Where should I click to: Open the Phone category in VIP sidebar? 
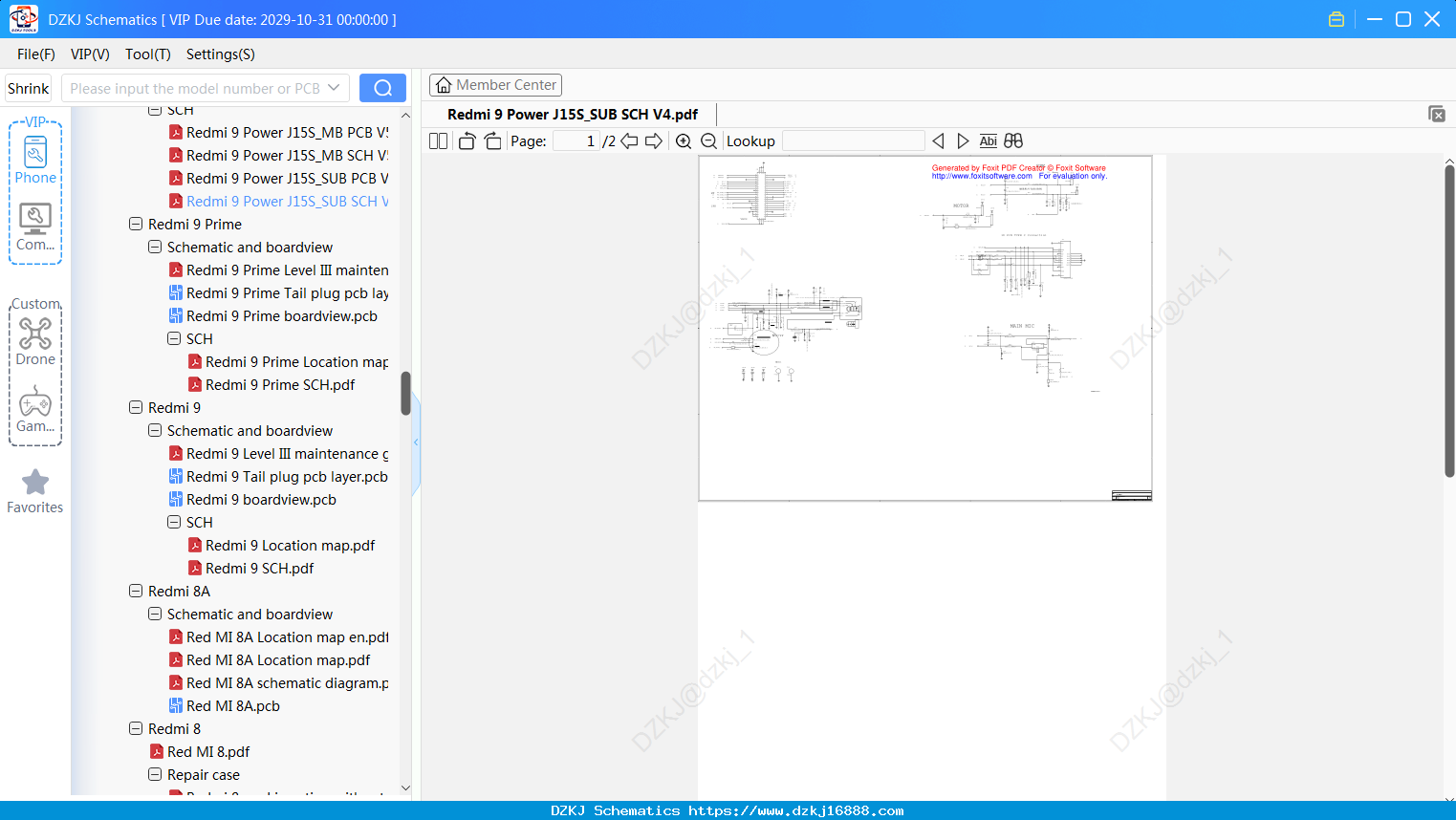(x=35, y=161)
